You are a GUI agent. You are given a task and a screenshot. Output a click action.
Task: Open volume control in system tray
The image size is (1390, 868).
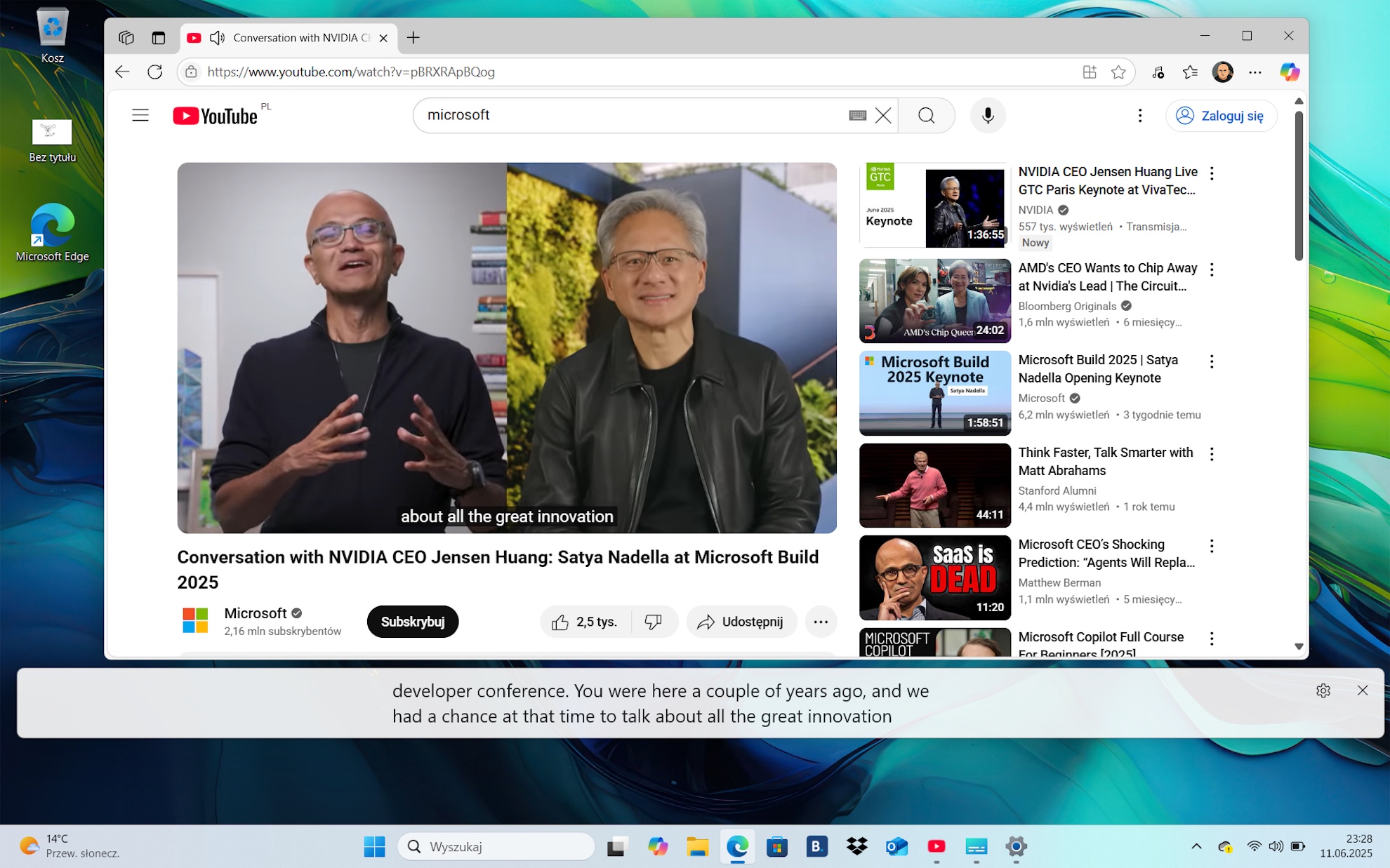pyautogui.click(x=1276, y=847)
